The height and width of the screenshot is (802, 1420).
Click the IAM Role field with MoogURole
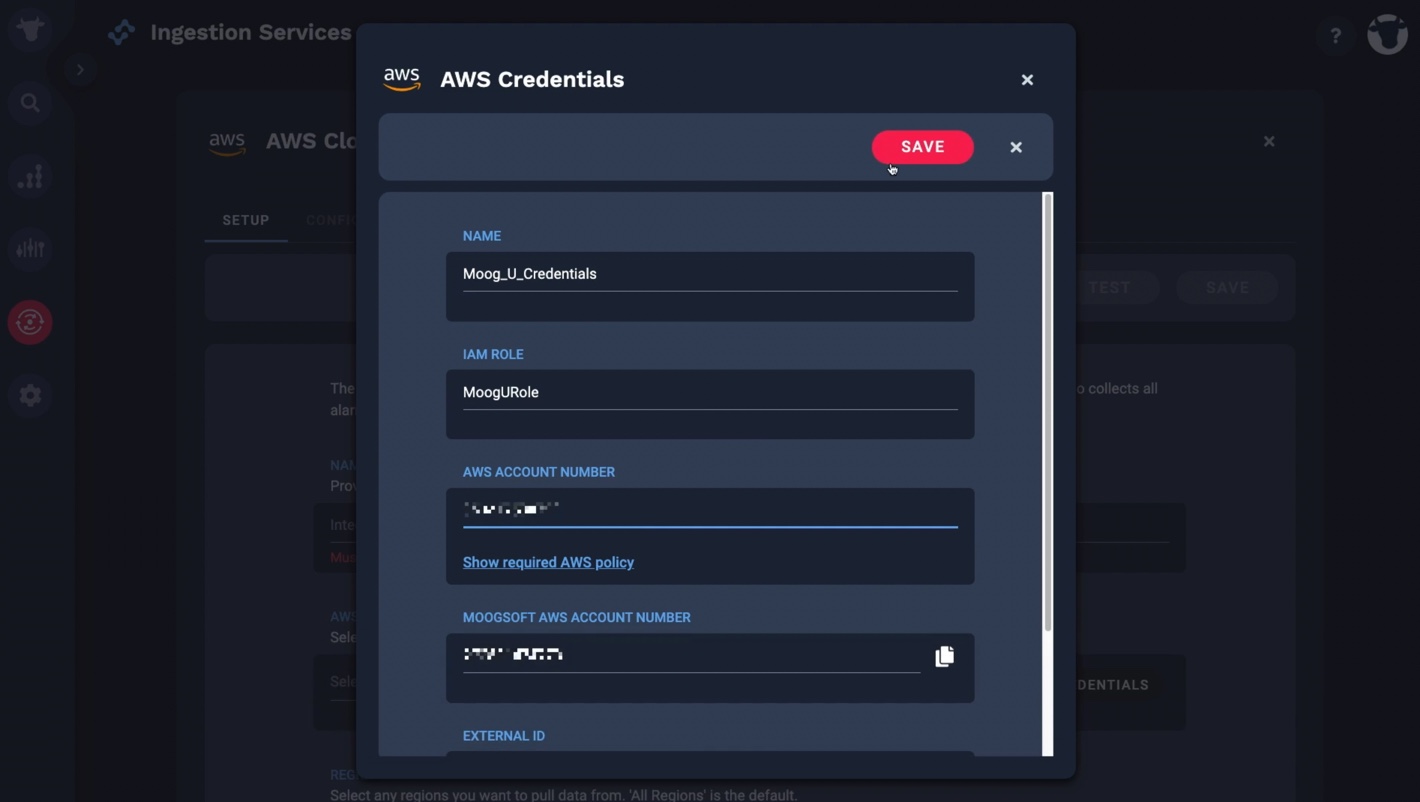[x=710, y=392]
